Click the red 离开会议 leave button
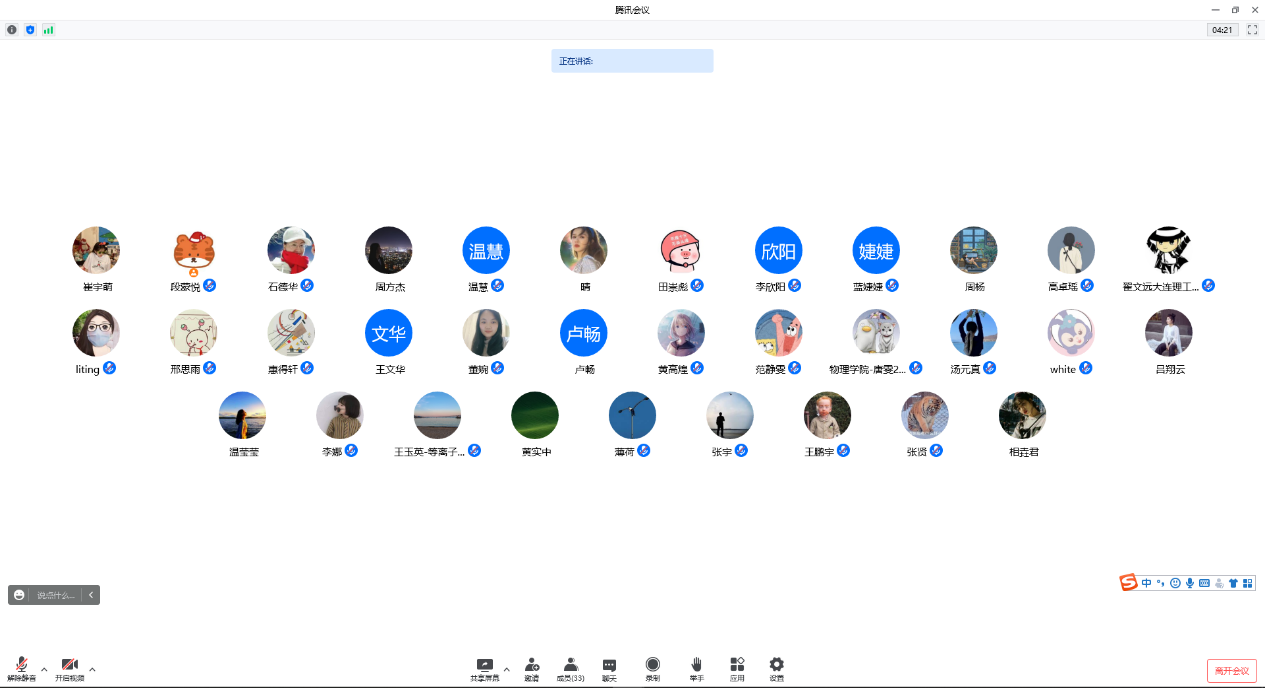Image resolution: width=1265 pixels, height=688 pixels. [x=1231, y=671]
